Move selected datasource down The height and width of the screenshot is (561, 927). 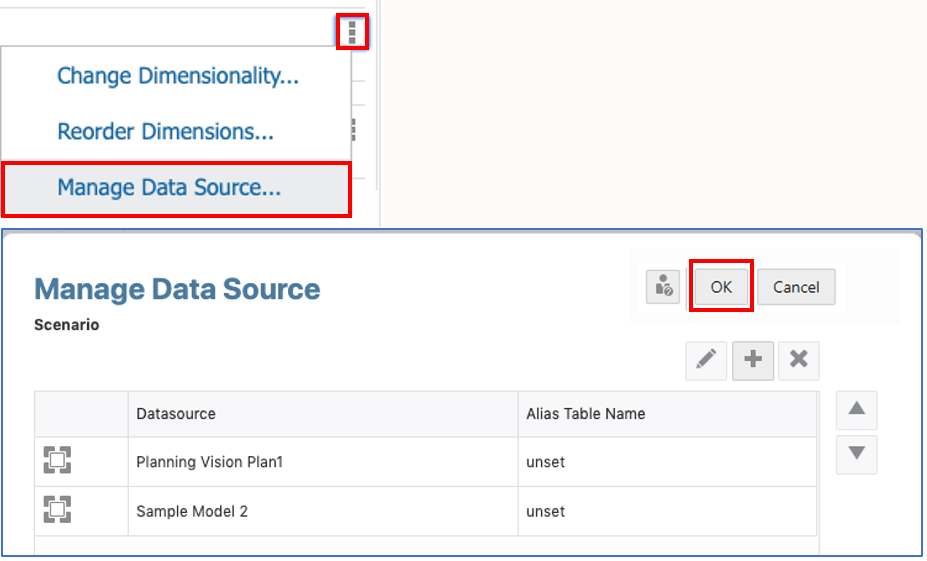[x=856, y=454]
